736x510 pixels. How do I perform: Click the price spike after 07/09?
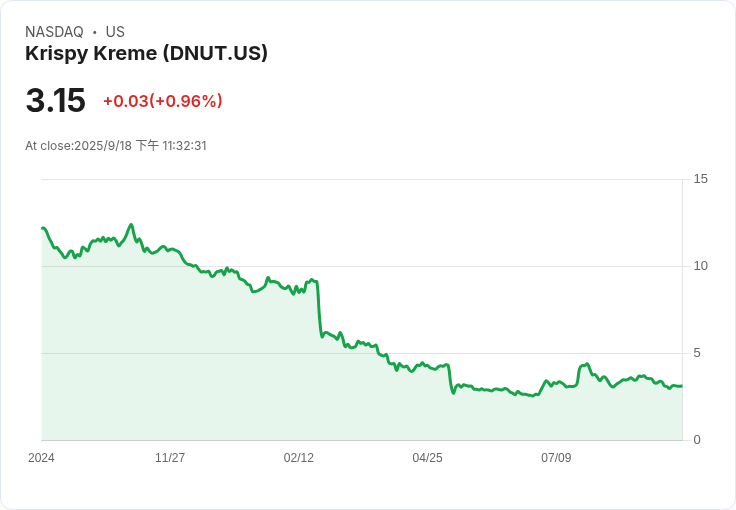[x=584, y=365]
